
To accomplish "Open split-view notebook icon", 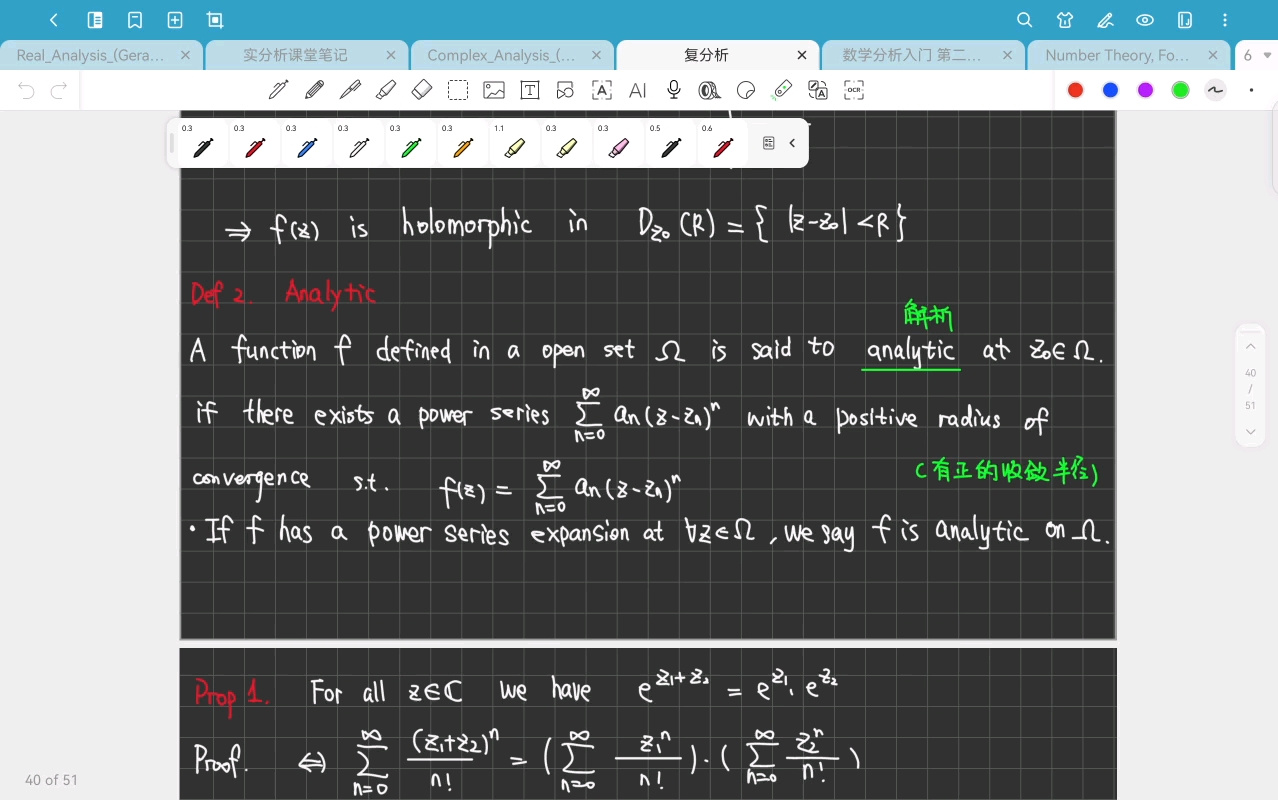I will click(x=1185, y=20).
